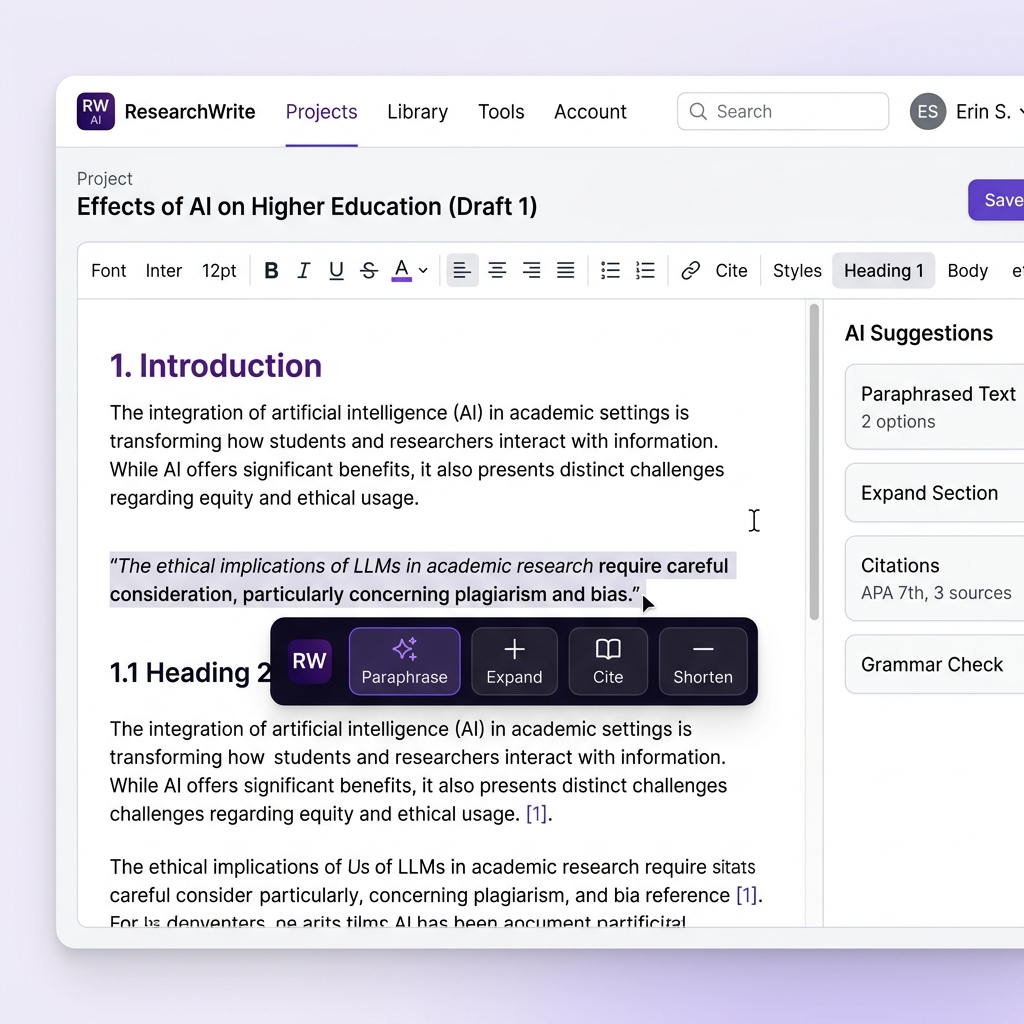Open citation [1] after ethical usage
Viewport: 1024px width, 1024px height.
click(536, 814)
